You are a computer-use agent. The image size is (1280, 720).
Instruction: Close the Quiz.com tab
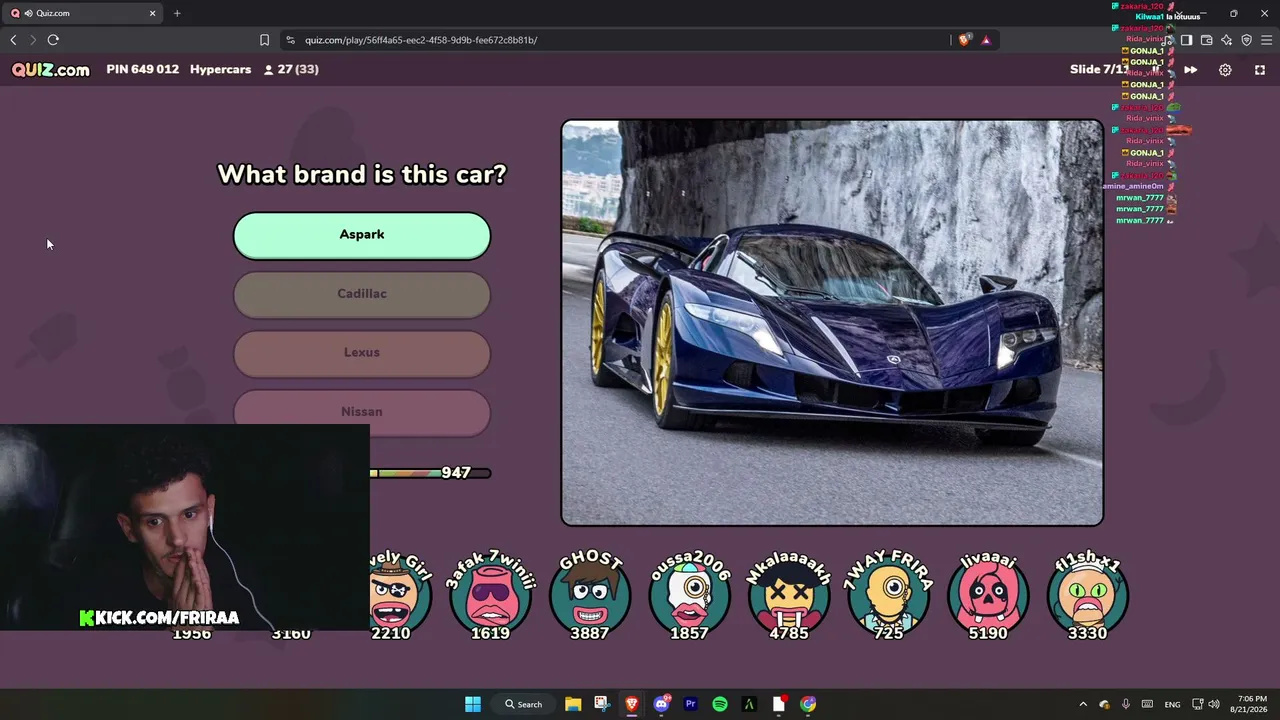click(x=153, y=13)
